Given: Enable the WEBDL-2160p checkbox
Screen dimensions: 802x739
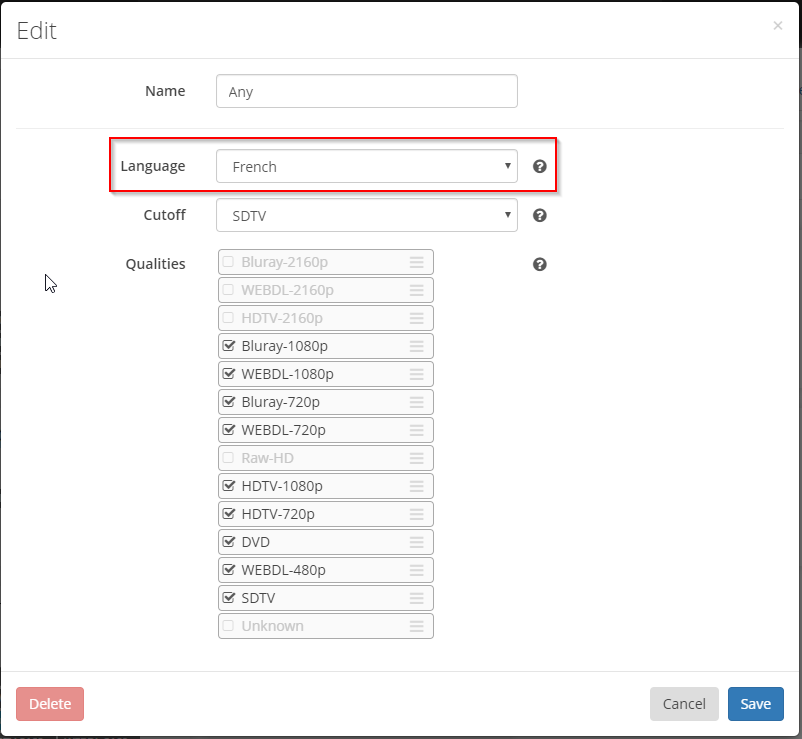Looking at the screenshot, I should (229, 290).
